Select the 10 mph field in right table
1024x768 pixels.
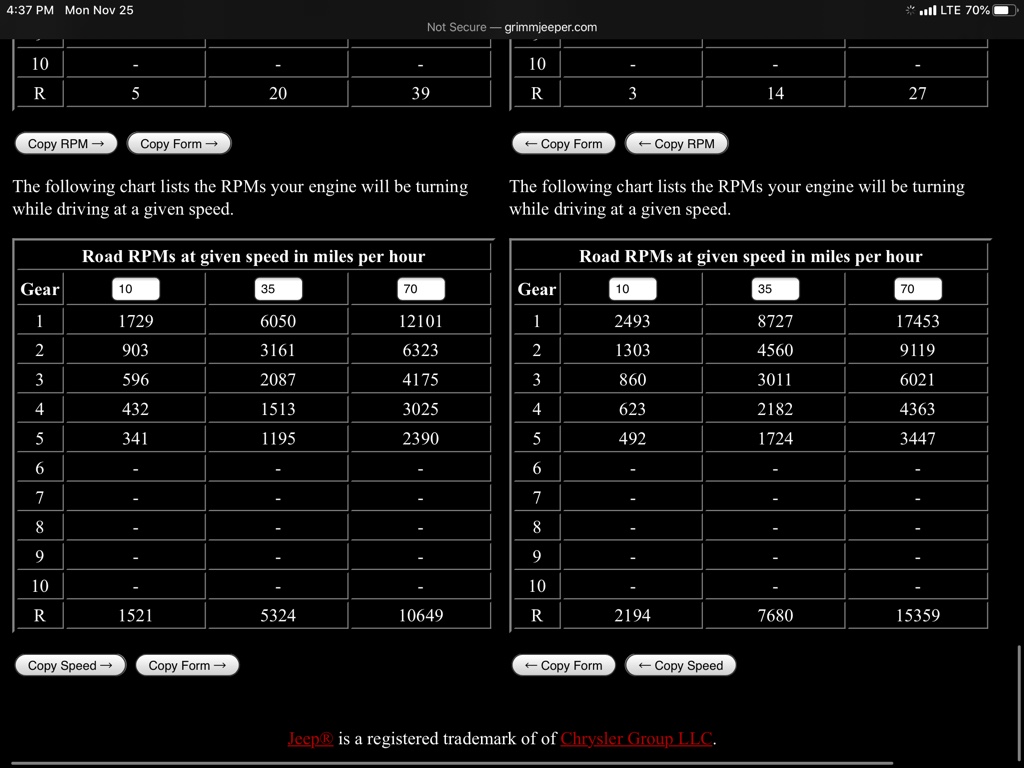pos(632,289)
